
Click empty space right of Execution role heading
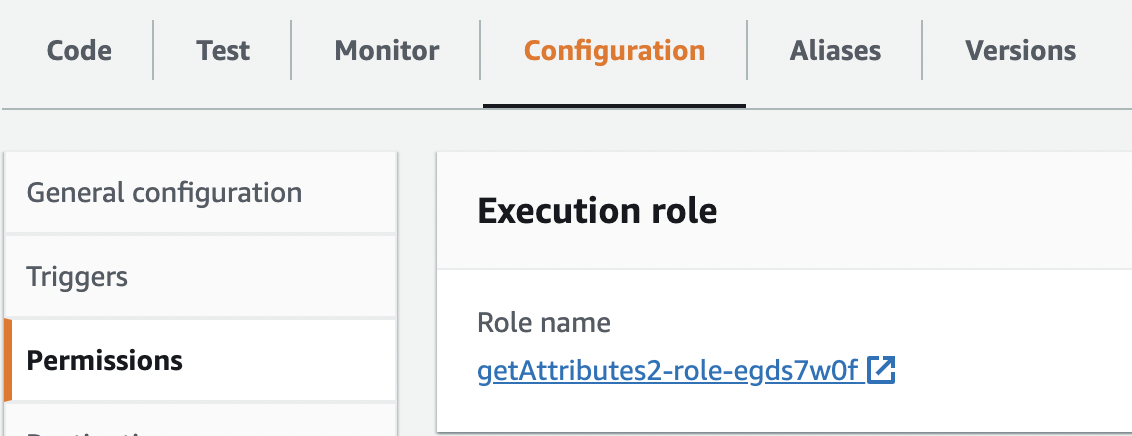coord(920,211)
